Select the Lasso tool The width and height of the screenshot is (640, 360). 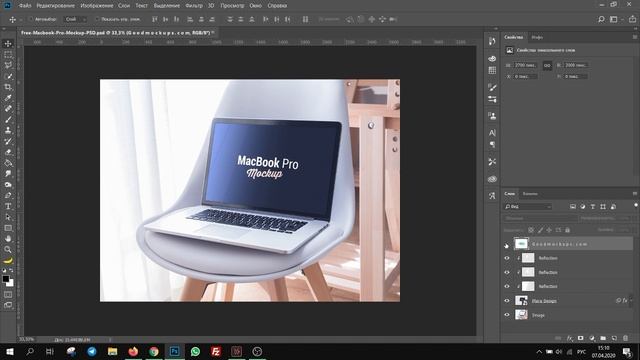pos(8,65)
